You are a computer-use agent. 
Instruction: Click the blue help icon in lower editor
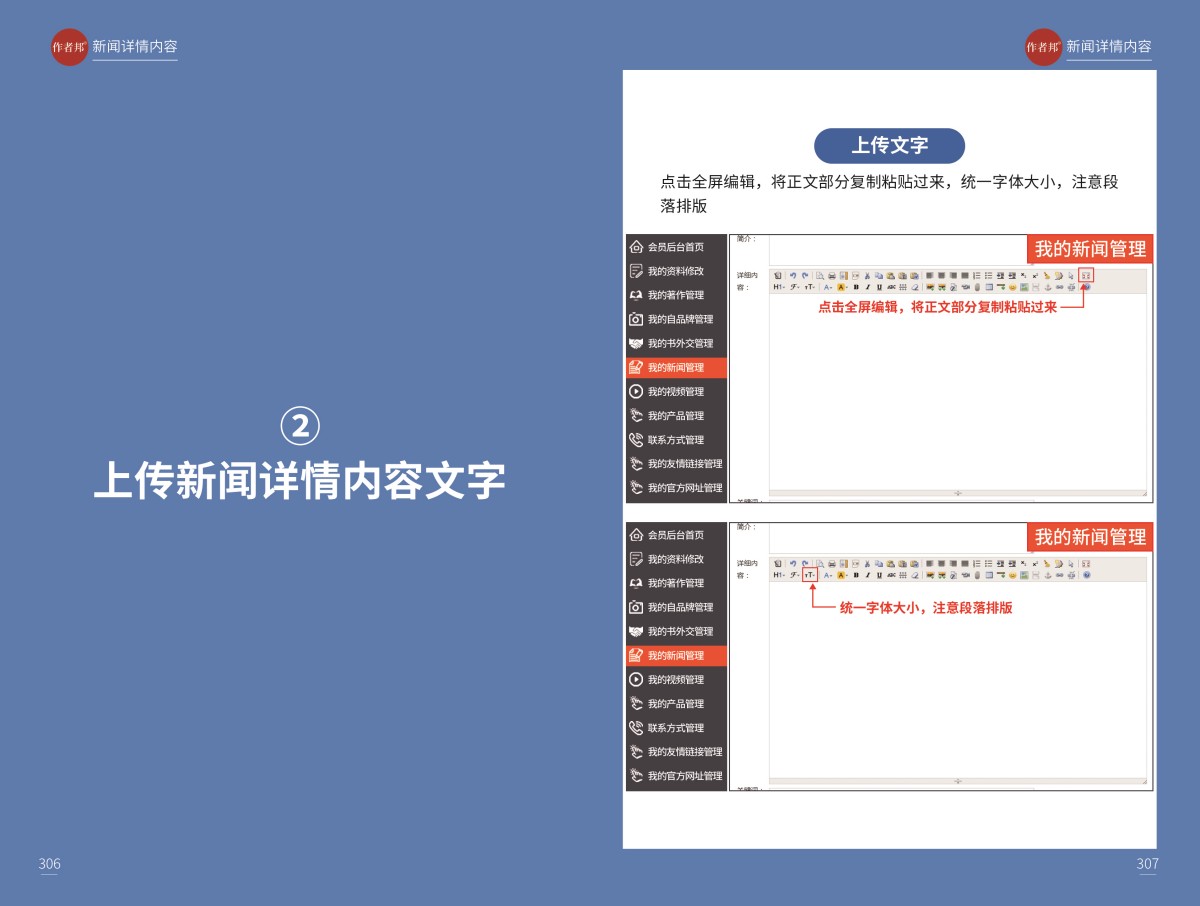tap(1086, 575)
